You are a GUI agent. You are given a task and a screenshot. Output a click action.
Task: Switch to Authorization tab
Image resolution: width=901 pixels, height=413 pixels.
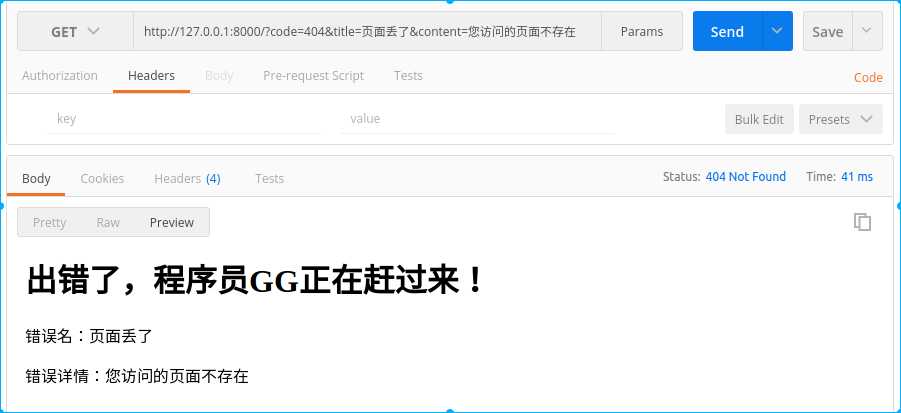pyautogui.click(x=60, y=76)
